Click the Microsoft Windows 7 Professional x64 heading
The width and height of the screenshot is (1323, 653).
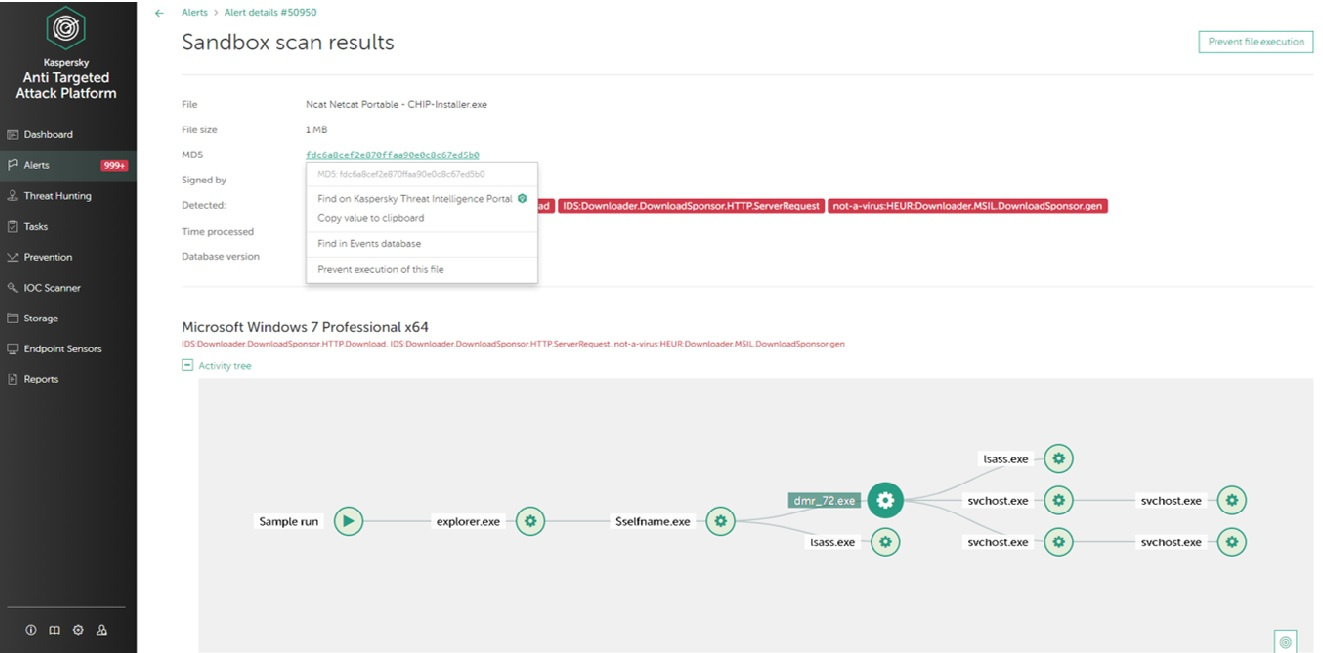point(305,327)
